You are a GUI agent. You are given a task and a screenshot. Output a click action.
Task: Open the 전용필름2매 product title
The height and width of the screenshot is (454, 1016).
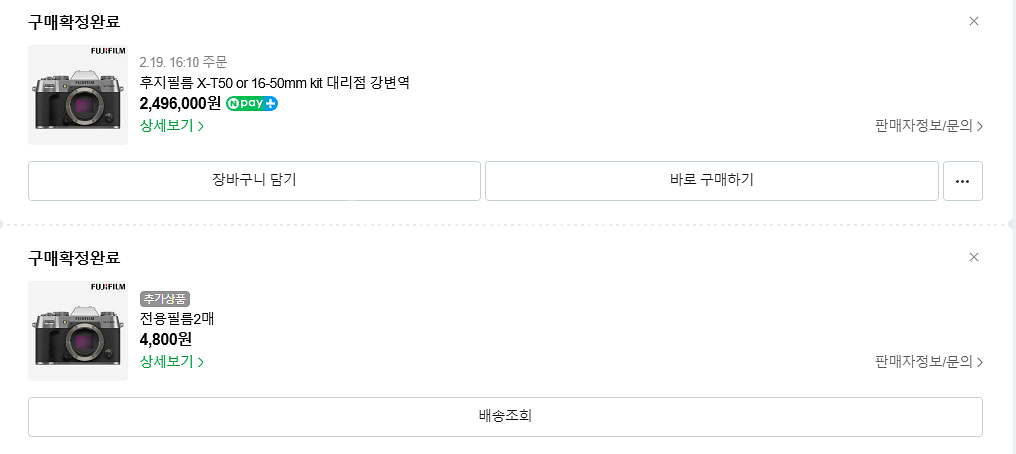[177, 319]
